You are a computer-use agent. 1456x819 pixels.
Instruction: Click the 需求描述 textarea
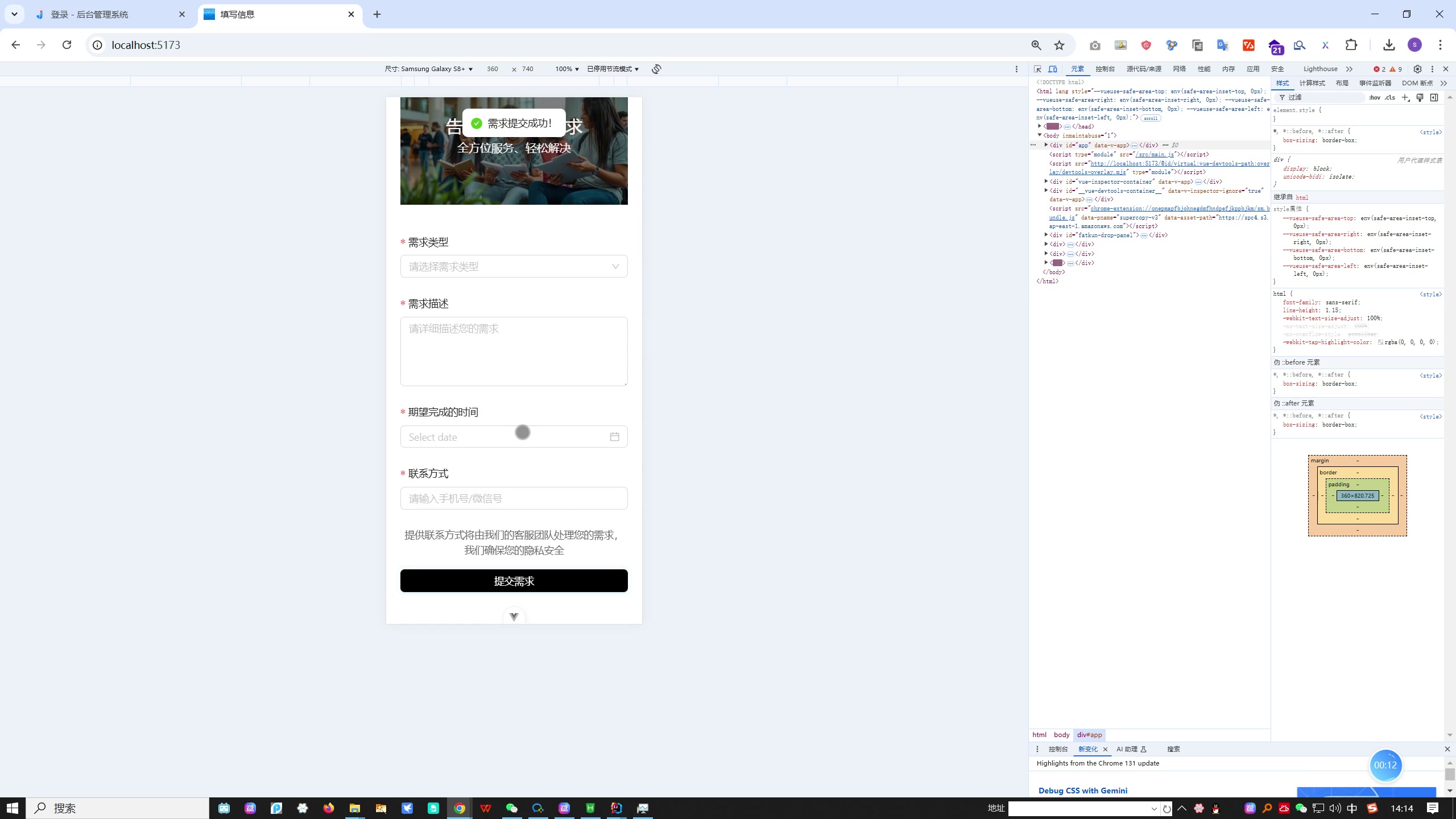(x=514, y=351)
